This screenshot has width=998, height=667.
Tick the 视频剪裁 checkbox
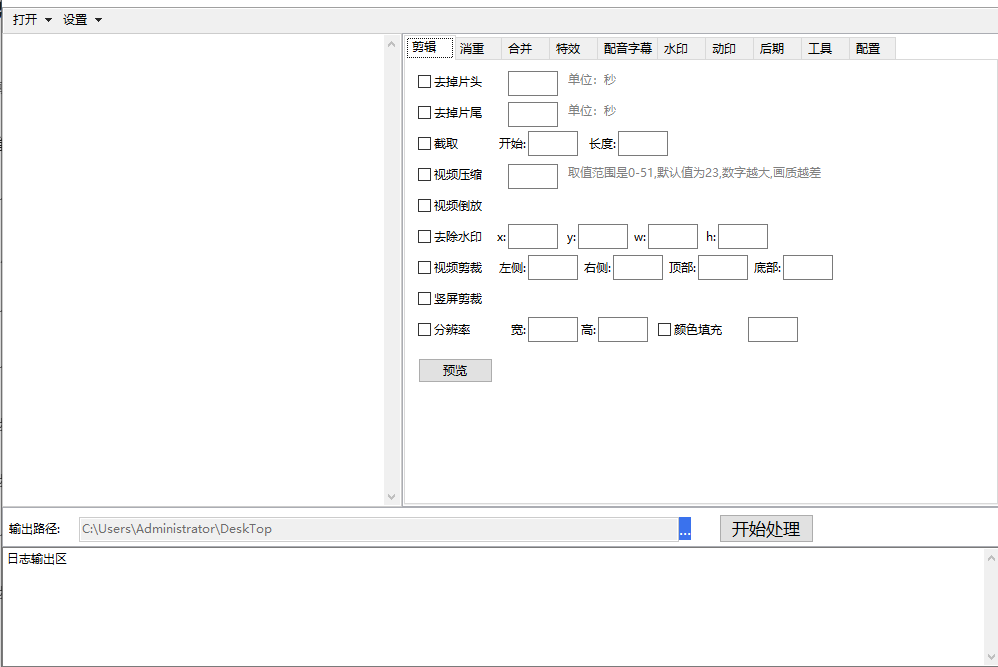point(425,268)
